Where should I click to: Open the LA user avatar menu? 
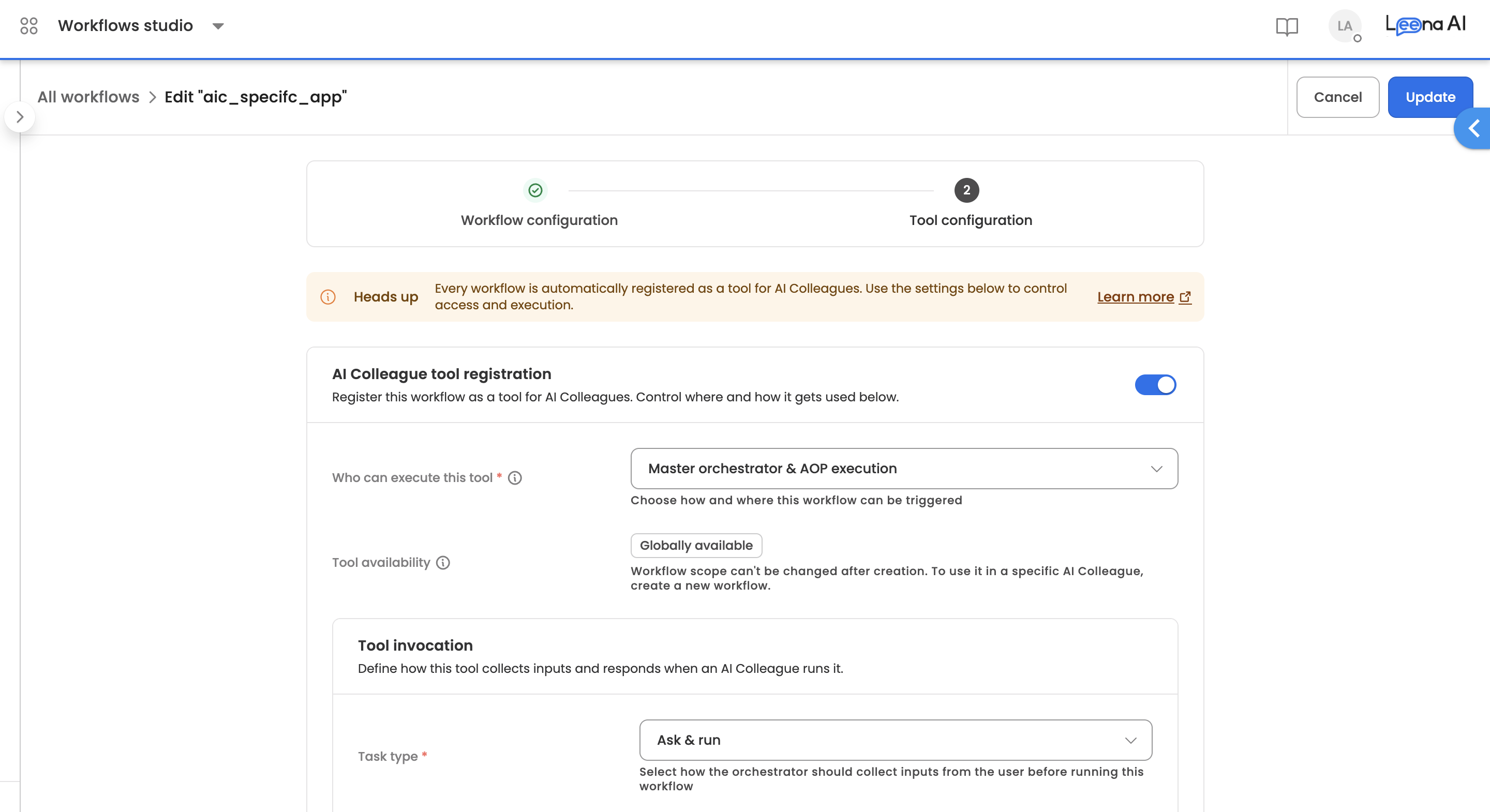pos(1344,26)
